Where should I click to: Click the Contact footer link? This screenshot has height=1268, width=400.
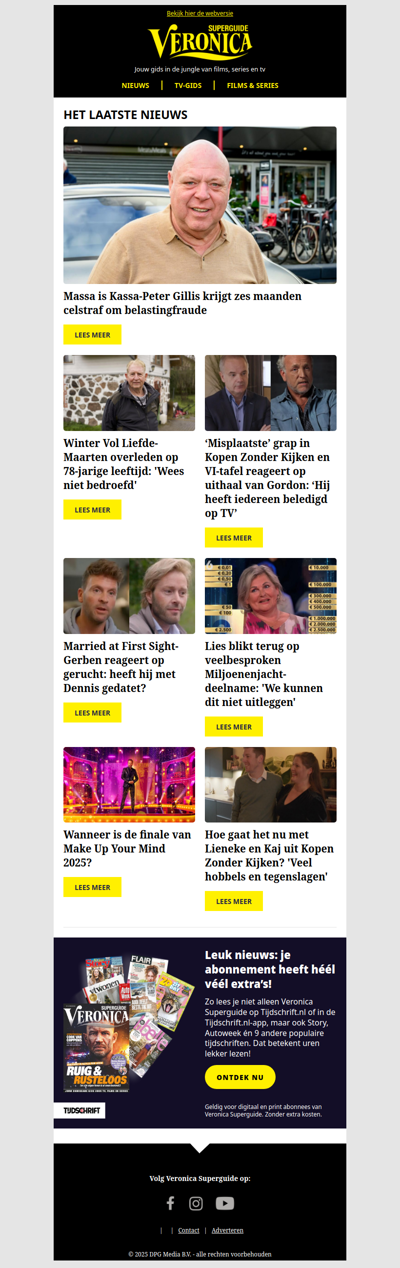point(189,1230)
